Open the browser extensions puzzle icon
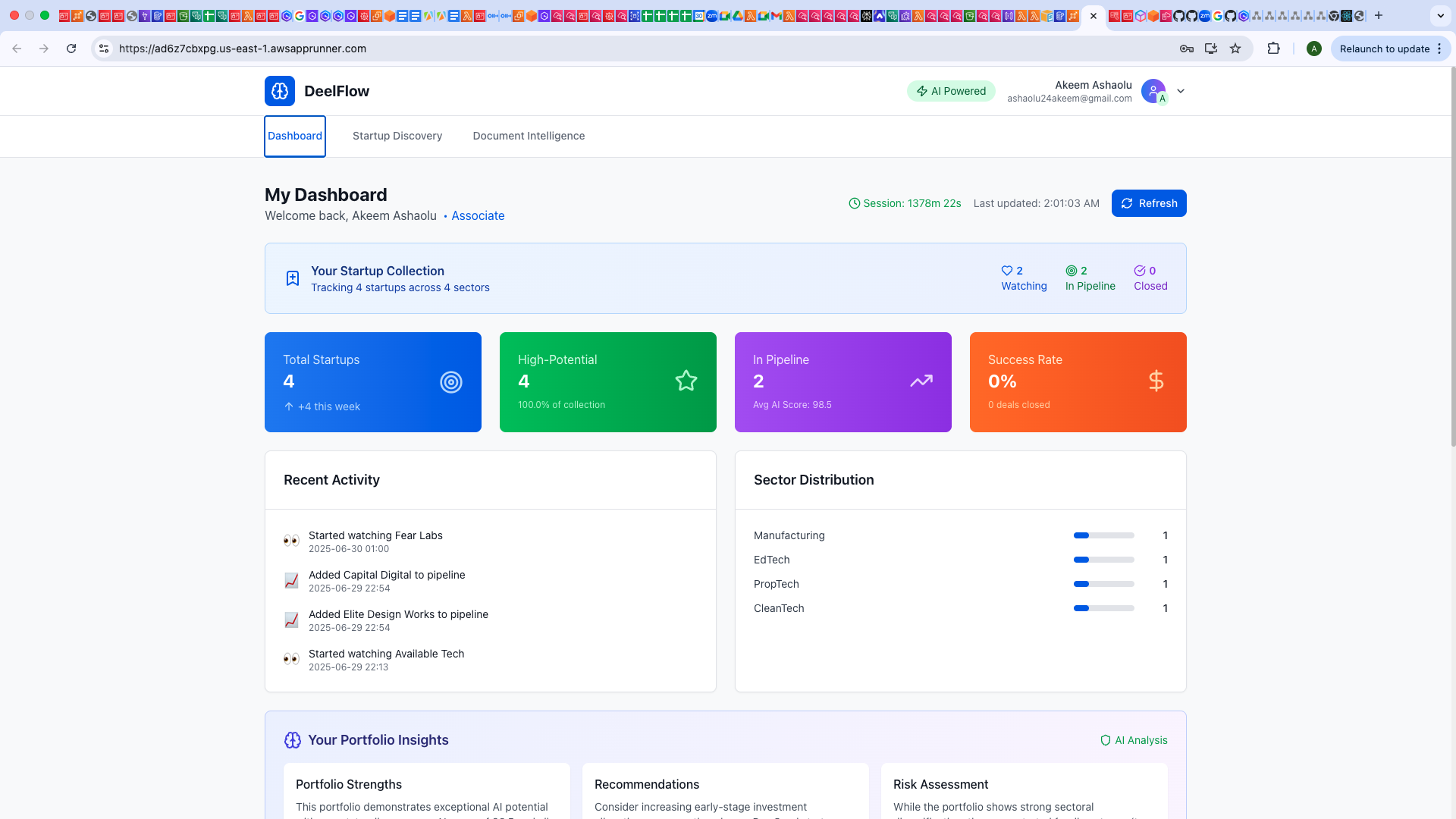1456x819 pixels. click(1274, 49)
